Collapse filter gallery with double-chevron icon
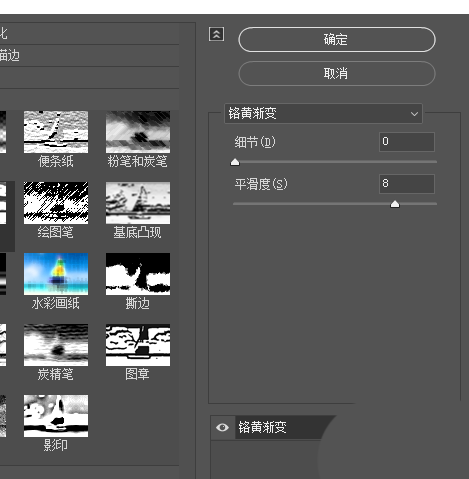Screen dimensions: 469x479 [x=216, y=34]
